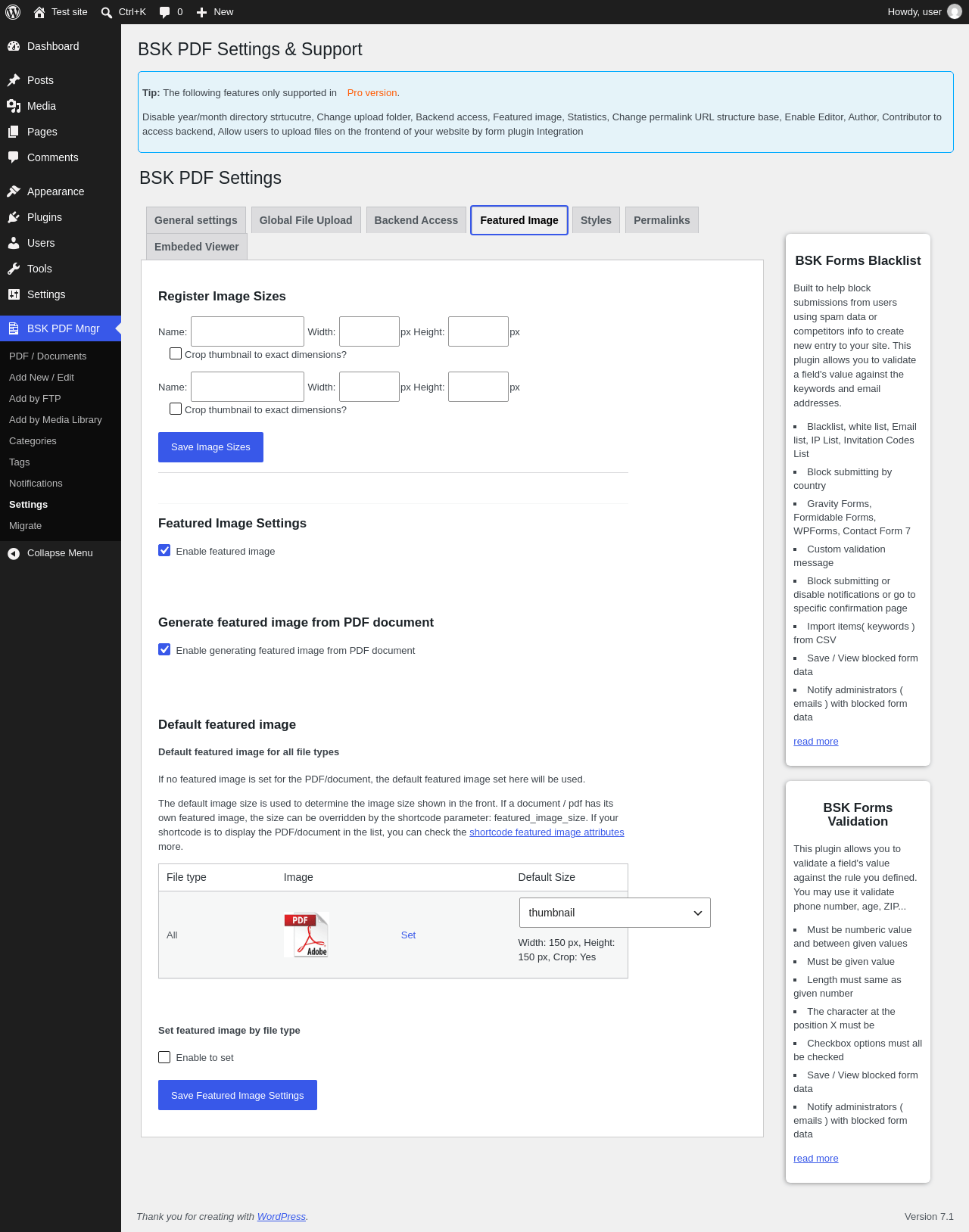
Task: Uncheck Enable featured image
Action: (164, 550)
